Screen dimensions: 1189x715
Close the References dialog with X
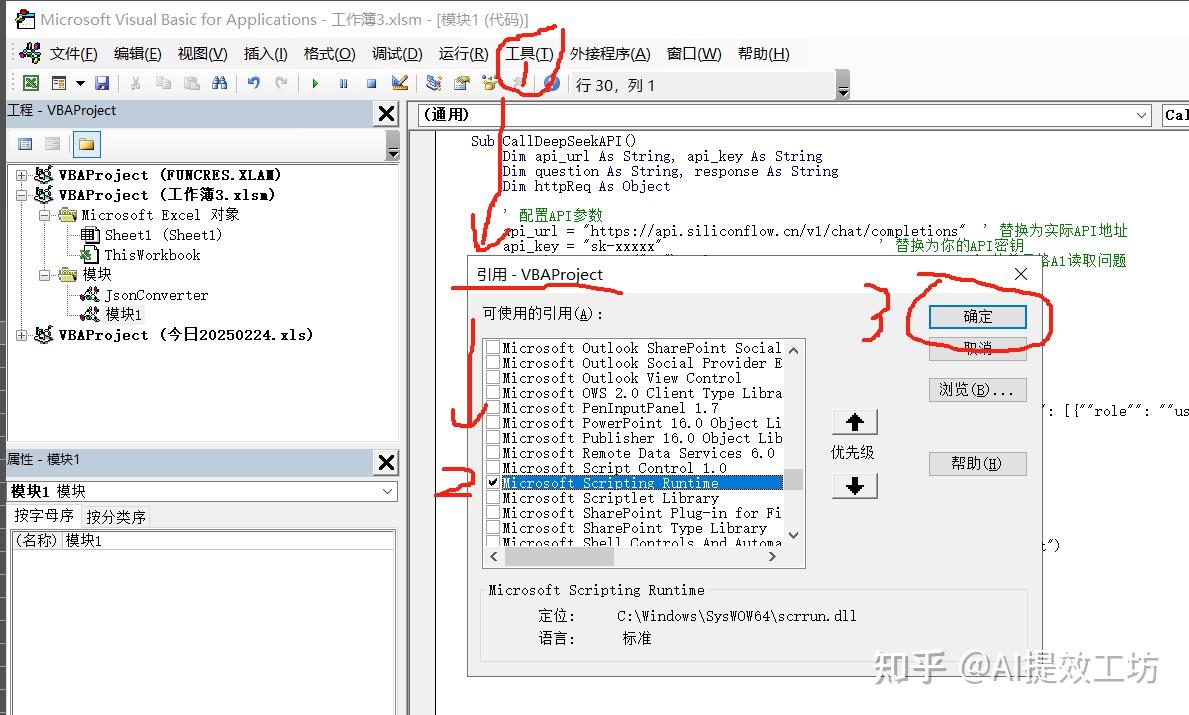1021,274
